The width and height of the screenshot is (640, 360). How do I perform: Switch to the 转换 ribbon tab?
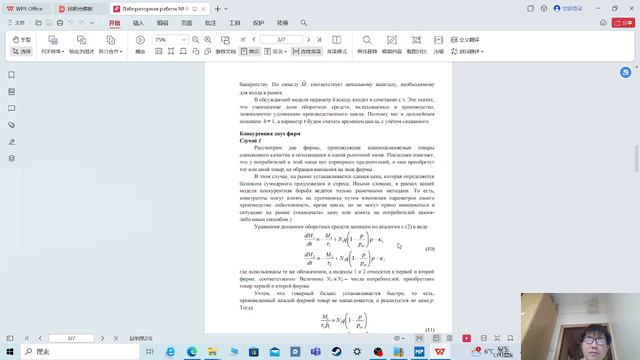click(x=282, y=23)
